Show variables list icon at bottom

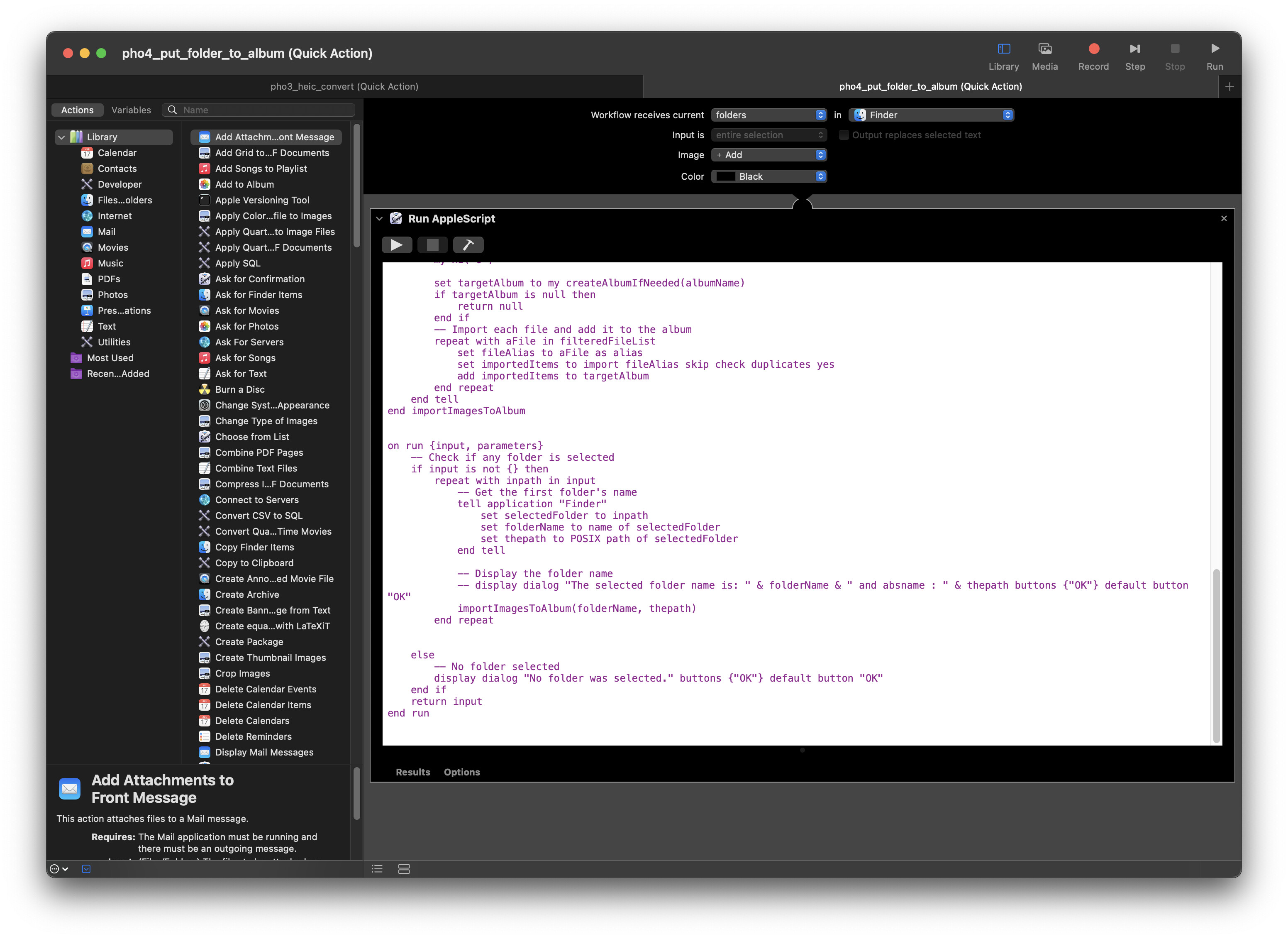click(x=404, y=868)
